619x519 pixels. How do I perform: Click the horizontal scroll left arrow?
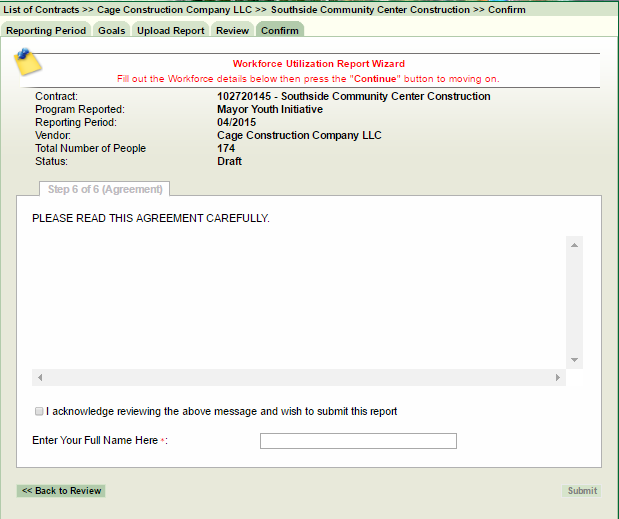40,378
